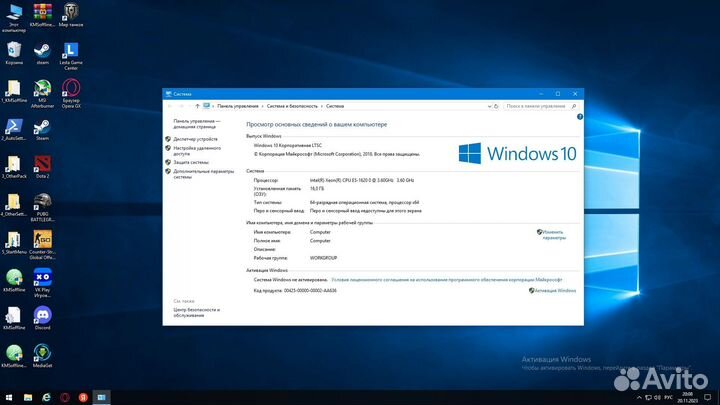
Task: Open the Windows Start menu
Action: click(x=9, y=397)
